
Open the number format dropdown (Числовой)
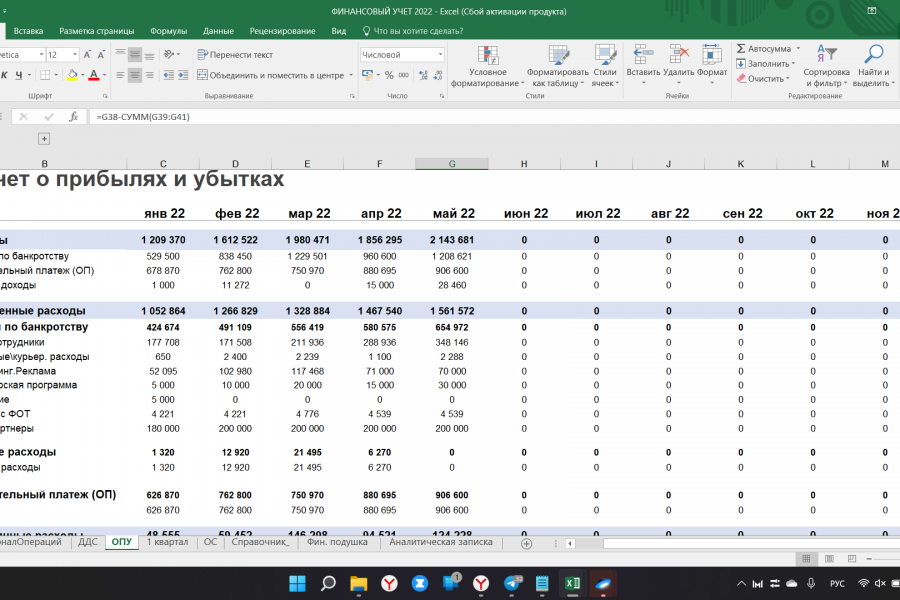pyautogui.click(x=440, y=55)
